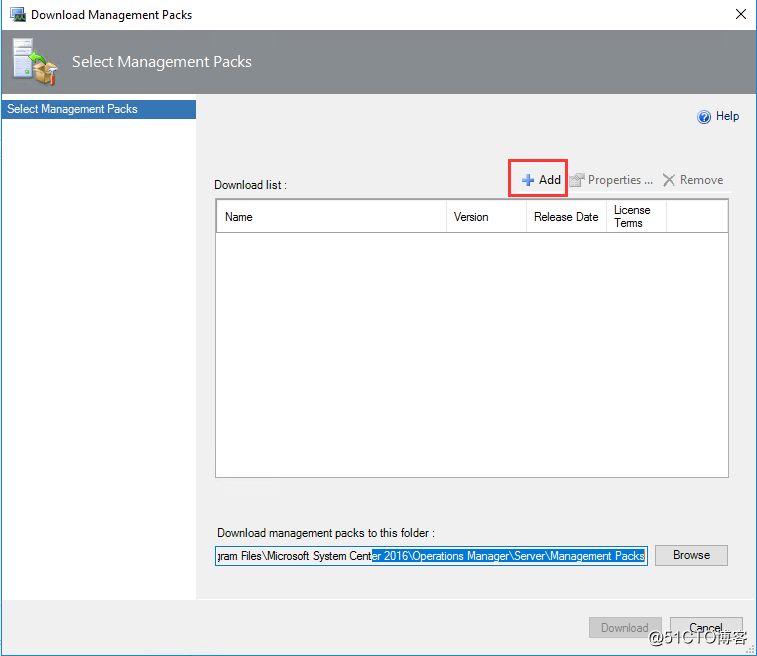This screenshot has height=656, width=757.
Task: Click the dialog title bar application icon
Action: [18, 14]
